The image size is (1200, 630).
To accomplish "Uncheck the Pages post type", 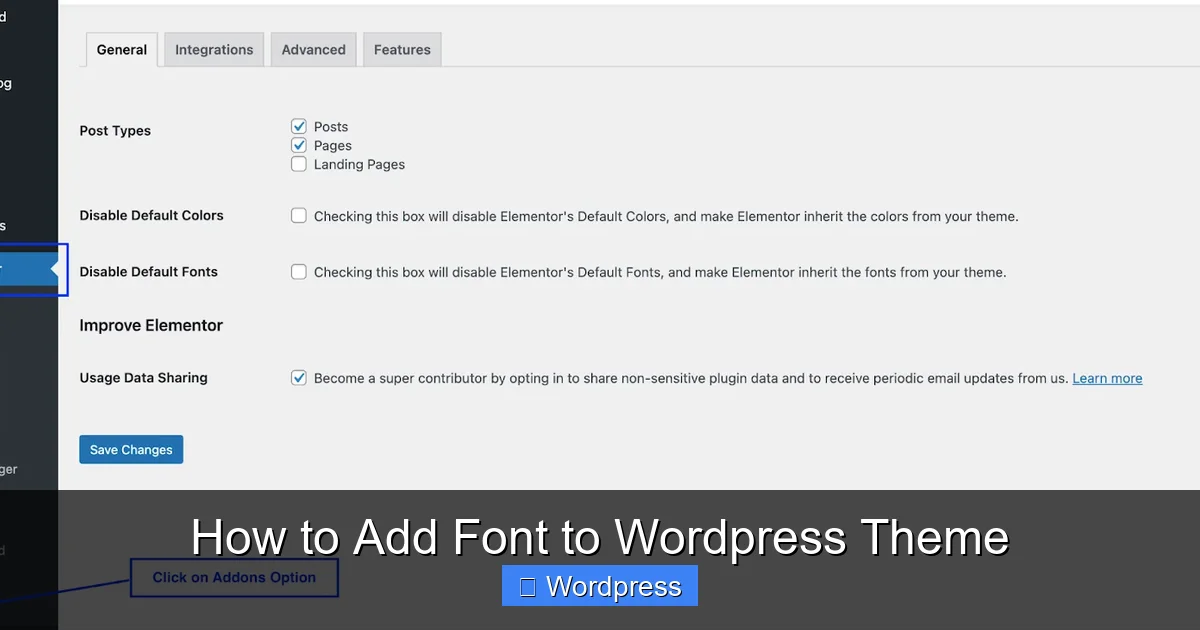I will click(299, 145).
